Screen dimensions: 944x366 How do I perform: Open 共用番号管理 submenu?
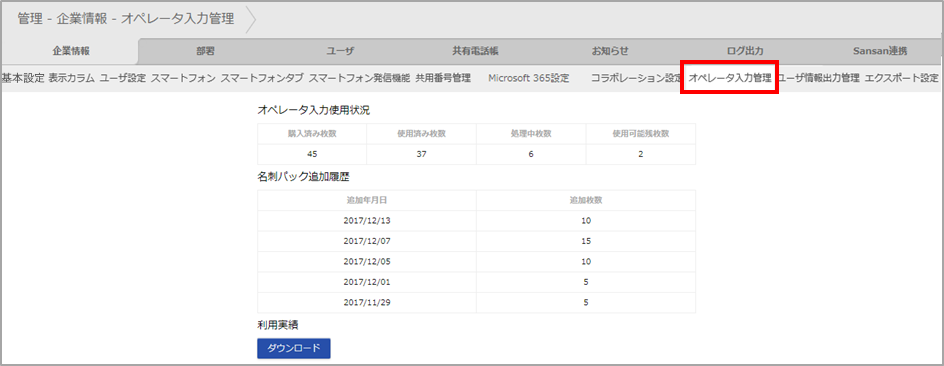pos(443,78)
